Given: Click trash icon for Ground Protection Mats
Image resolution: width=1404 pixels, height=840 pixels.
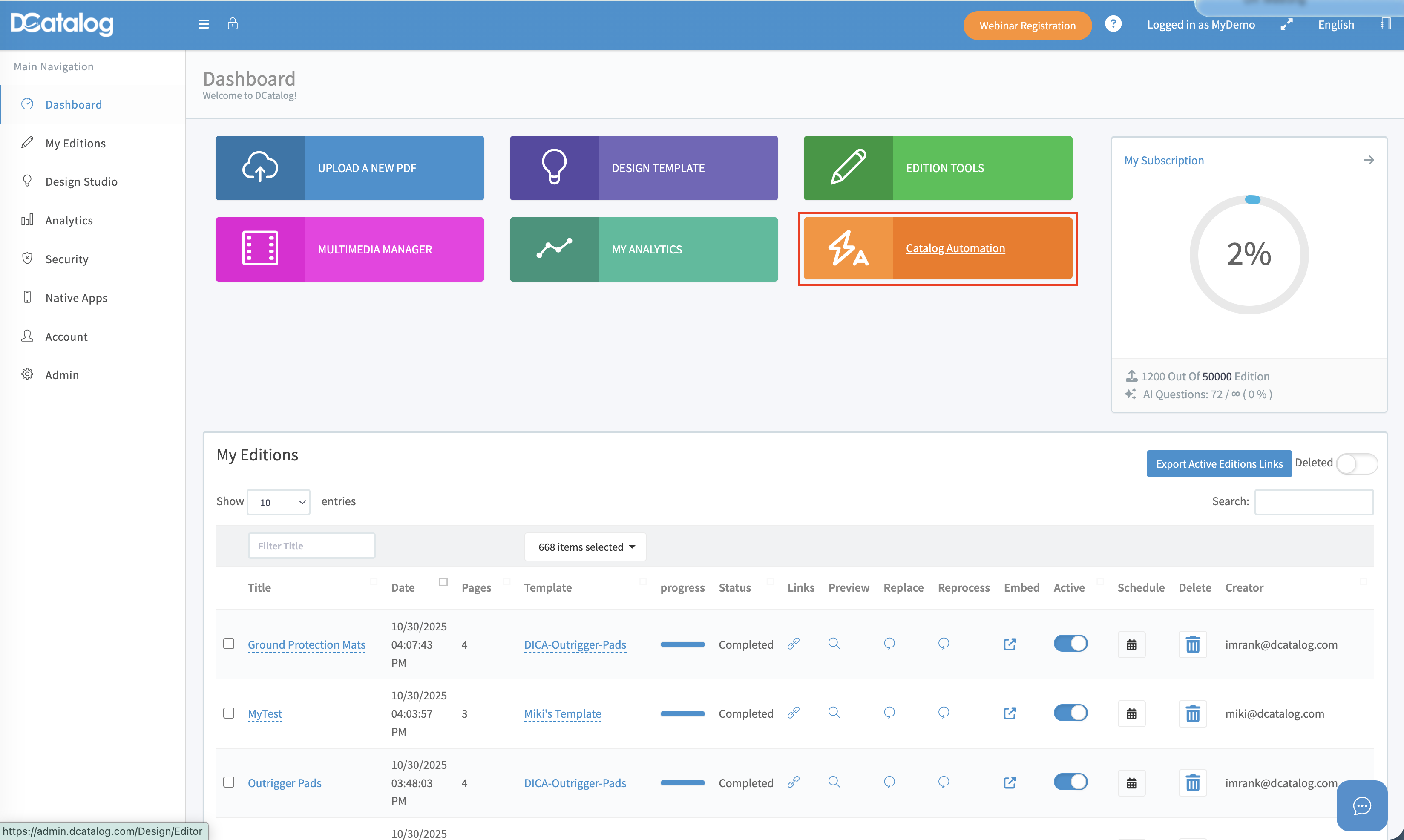Looking at the screenshot, I should [x=1192, y=645].
